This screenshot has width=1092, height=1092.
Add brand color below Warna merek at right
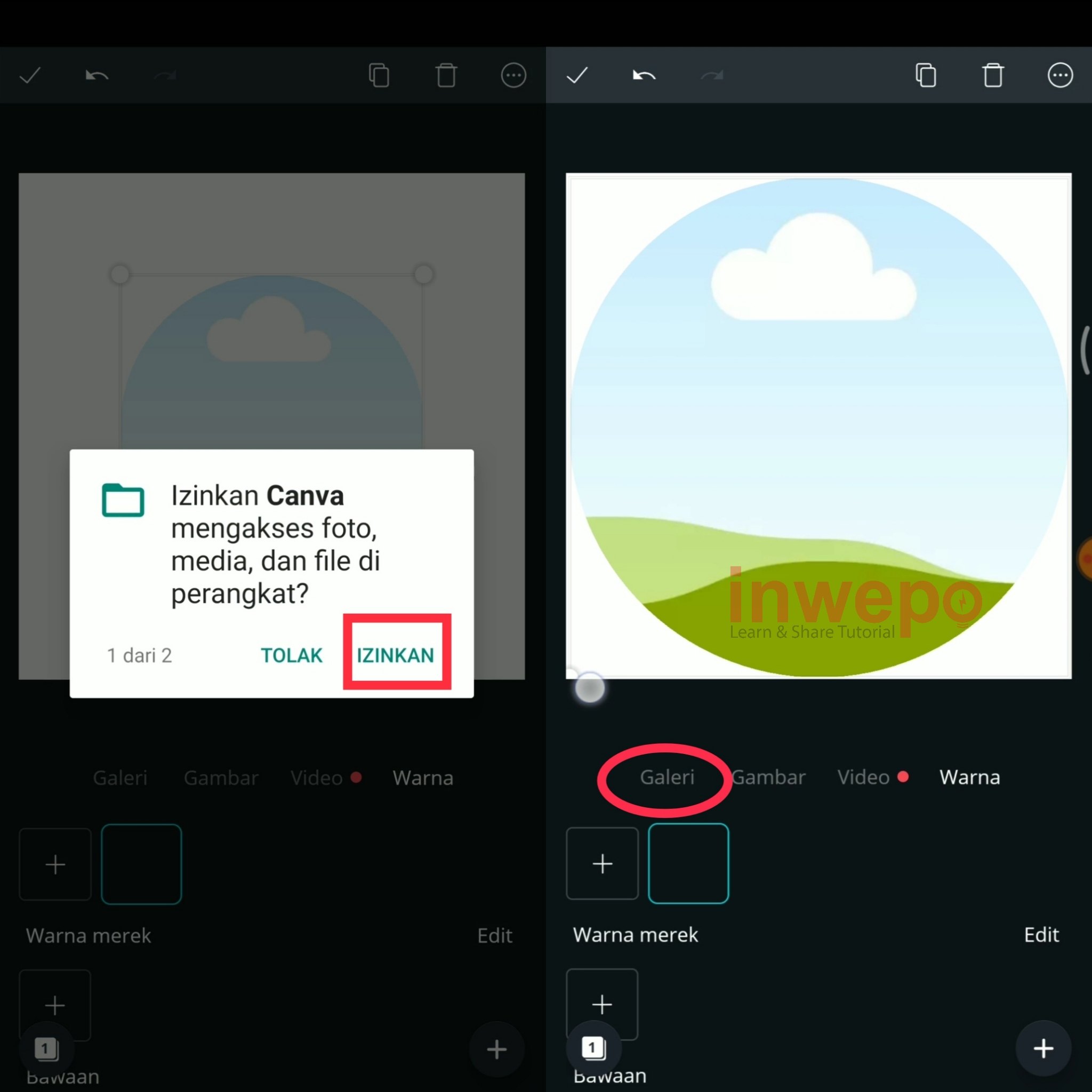point(602,1003)
